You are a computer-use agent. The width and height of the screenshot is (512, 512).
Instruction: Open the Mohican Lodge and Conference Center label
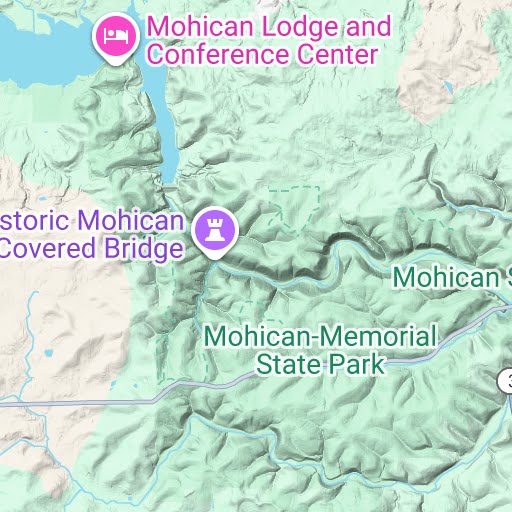[269, 40]
